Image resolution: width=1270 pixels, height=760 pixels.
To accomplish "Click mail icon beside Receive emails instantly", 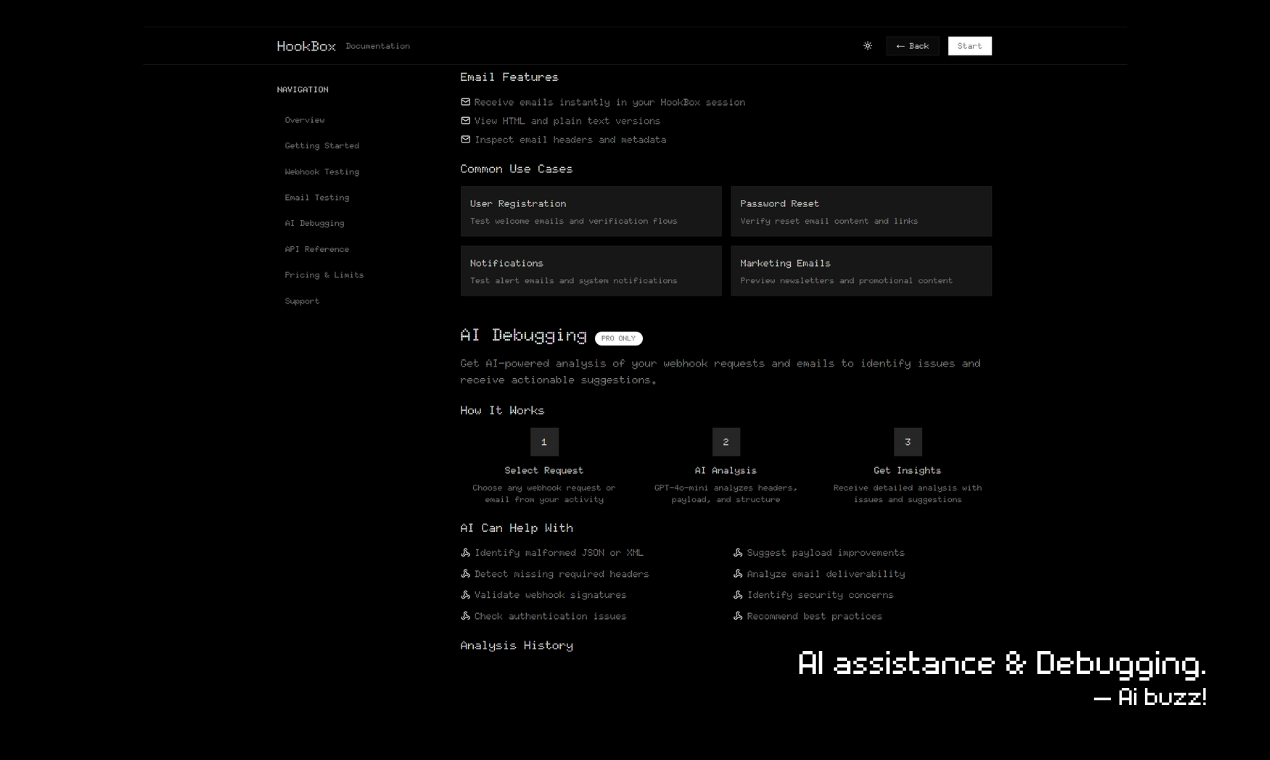I will pyautogui.click(x=465, y=102).
